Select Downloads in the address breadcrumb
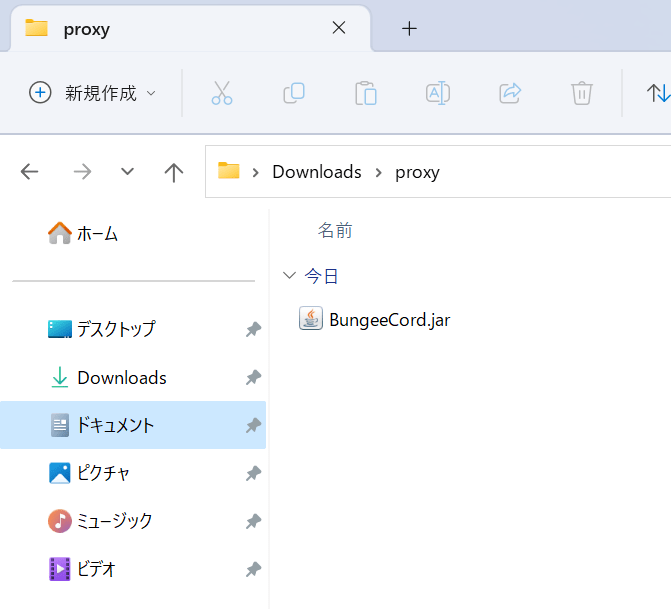Viewport: 671px width, 609px height. point(317,172)
